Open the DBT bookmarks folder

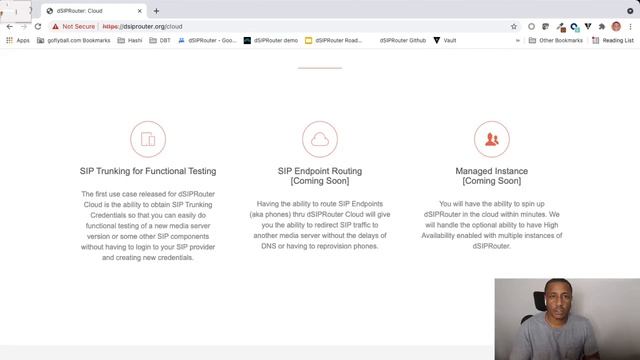pyautogui.click(x=160, y=40)
